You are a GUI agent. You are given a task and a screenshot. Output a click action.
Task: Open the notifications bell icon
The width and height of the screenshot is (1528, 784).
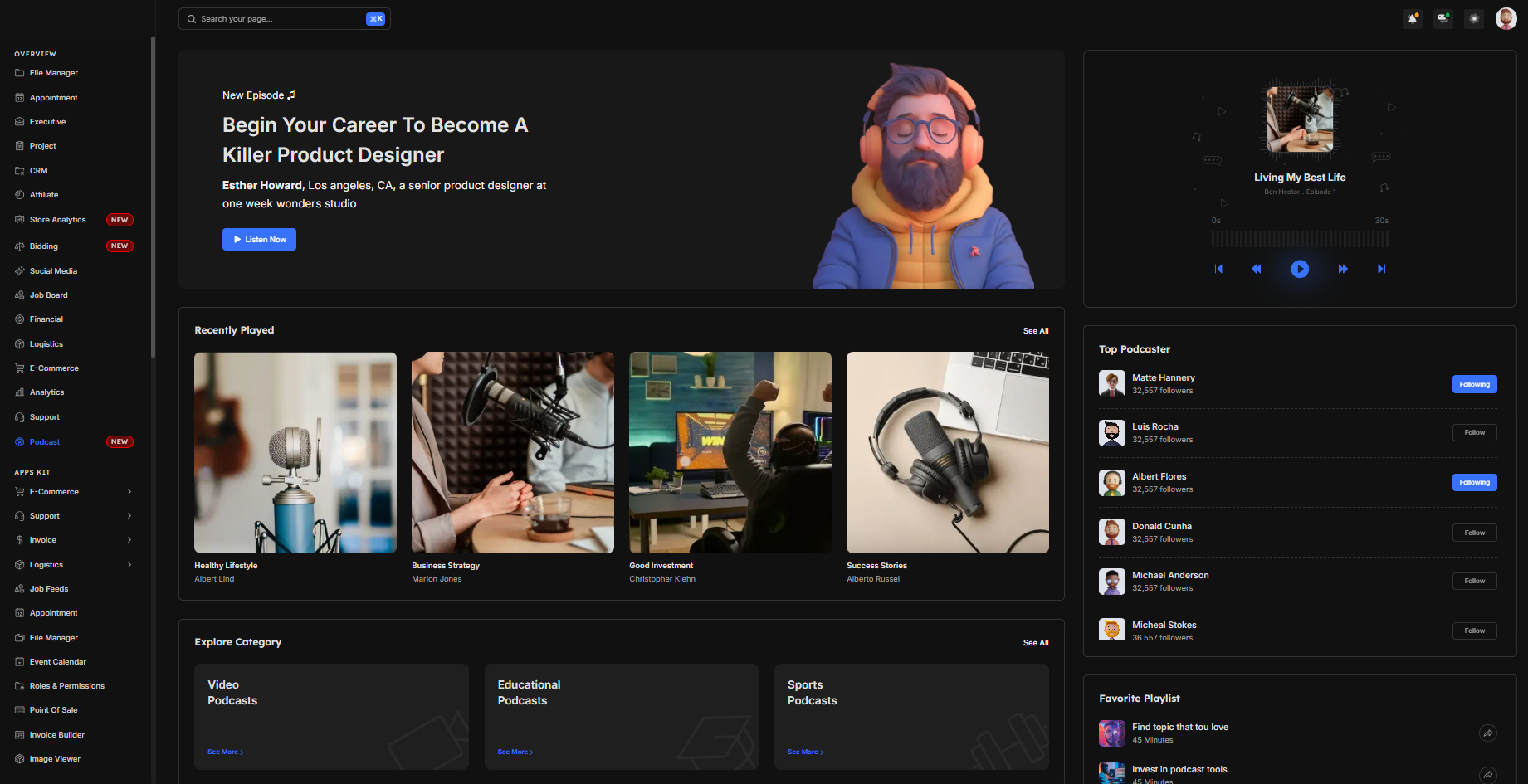(1412, 18)
